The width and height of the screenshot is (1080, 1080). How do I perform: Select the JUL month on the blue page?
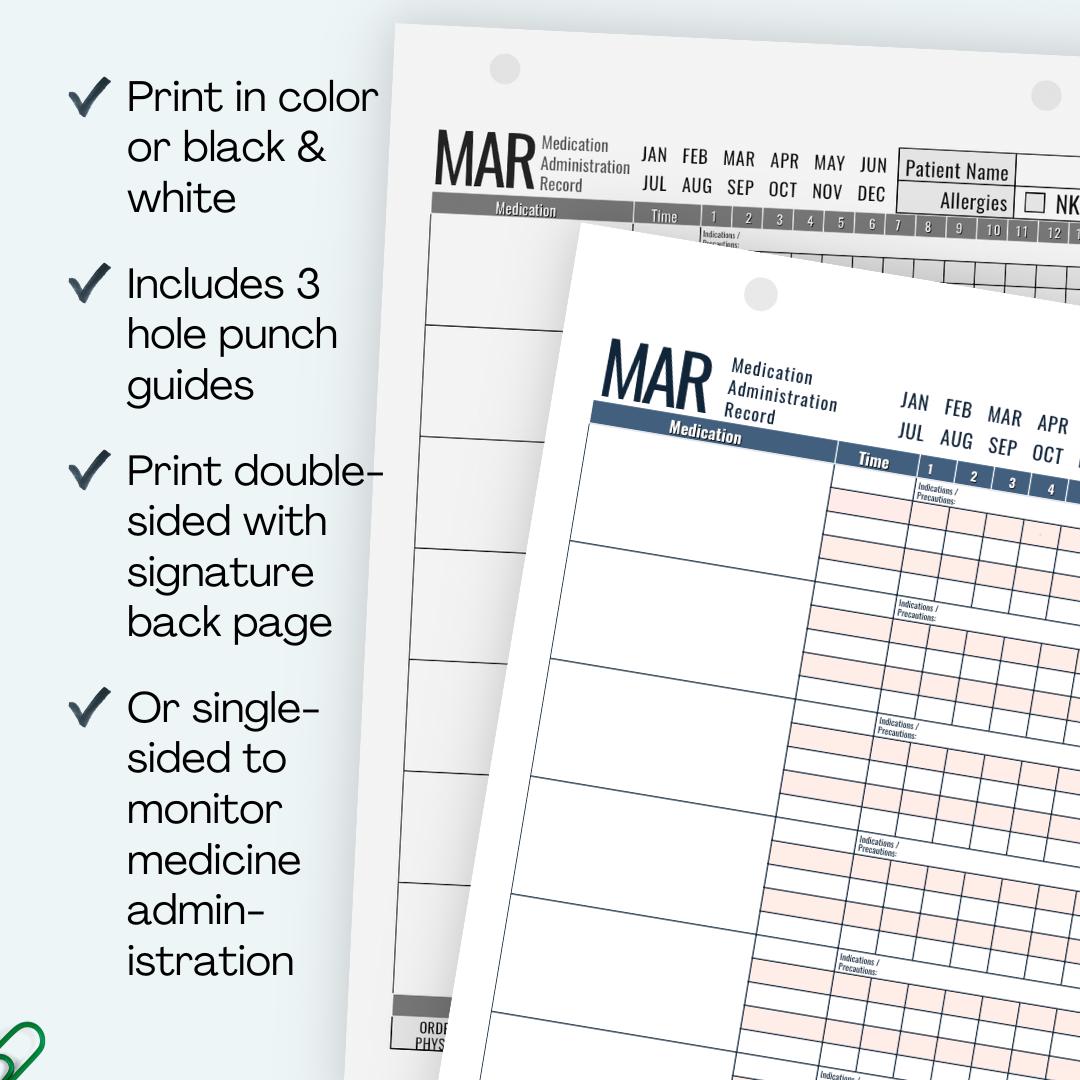coord(911,431)
